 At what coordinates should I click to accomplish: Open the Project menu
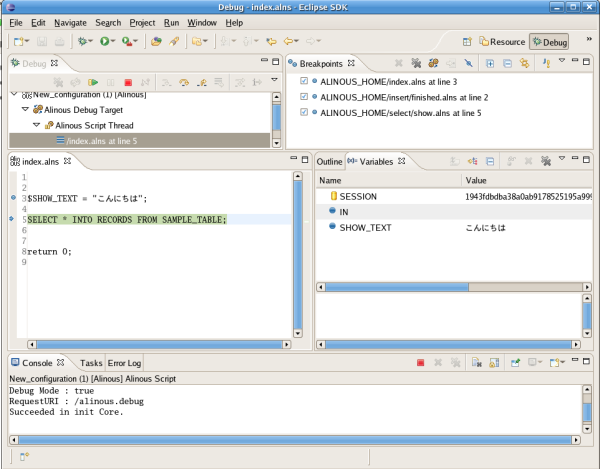tap(142, 23)
